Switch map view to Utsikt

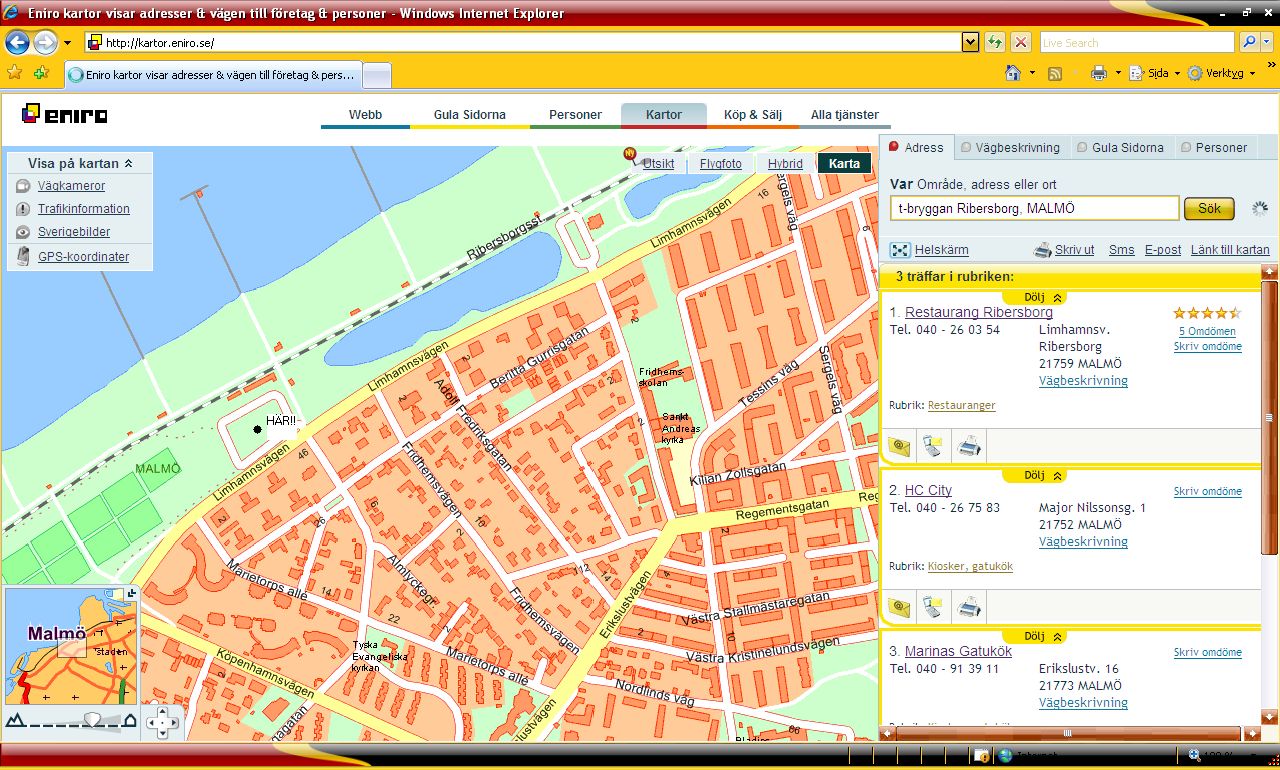click(658, 164)
